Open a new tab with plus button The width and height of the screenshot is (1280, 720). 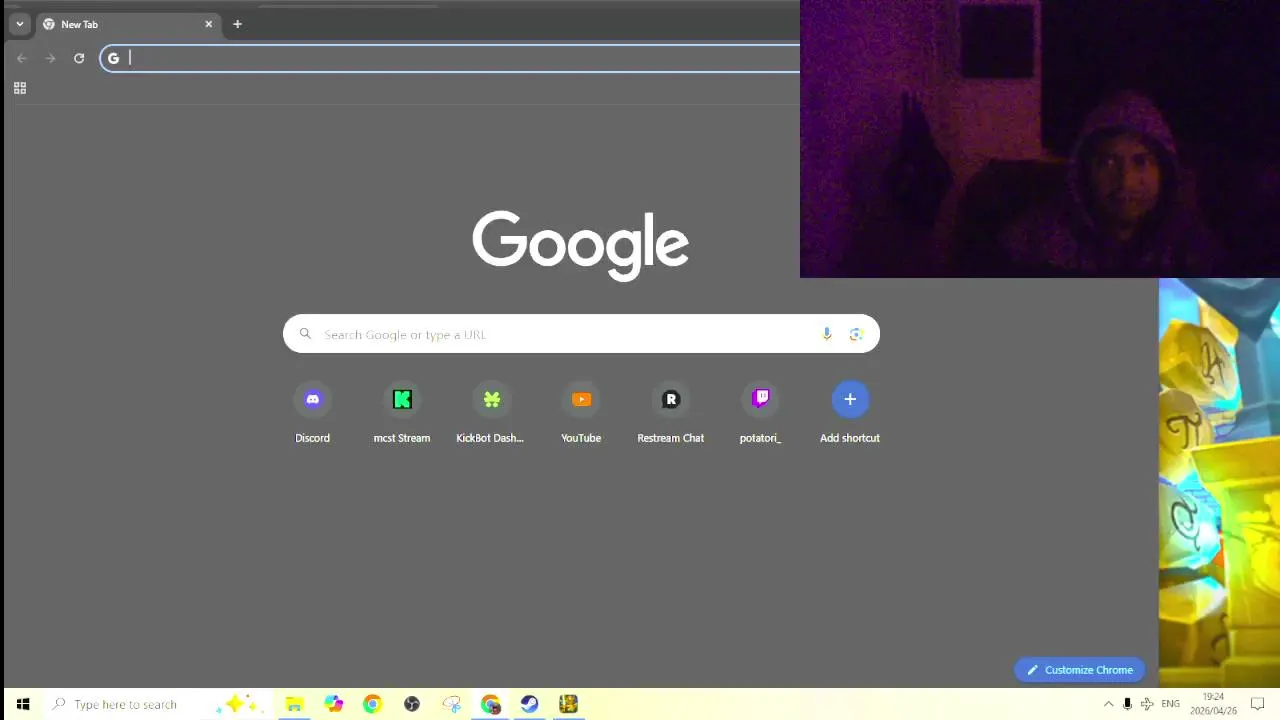click(x=237, y=24)
